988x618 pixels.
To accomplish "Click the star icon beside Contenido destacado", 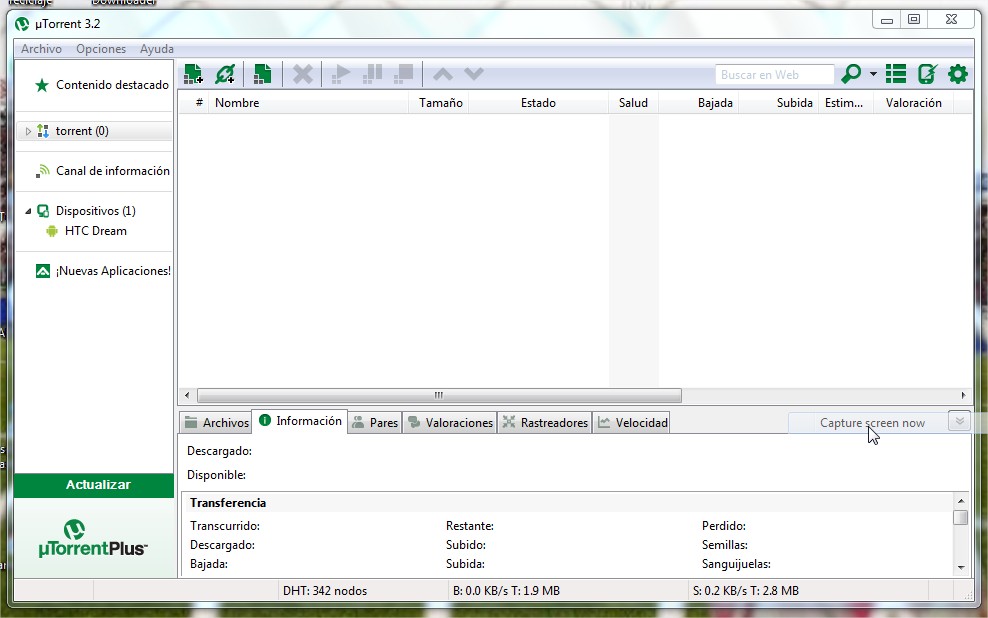I will click(x=42, y=85).
